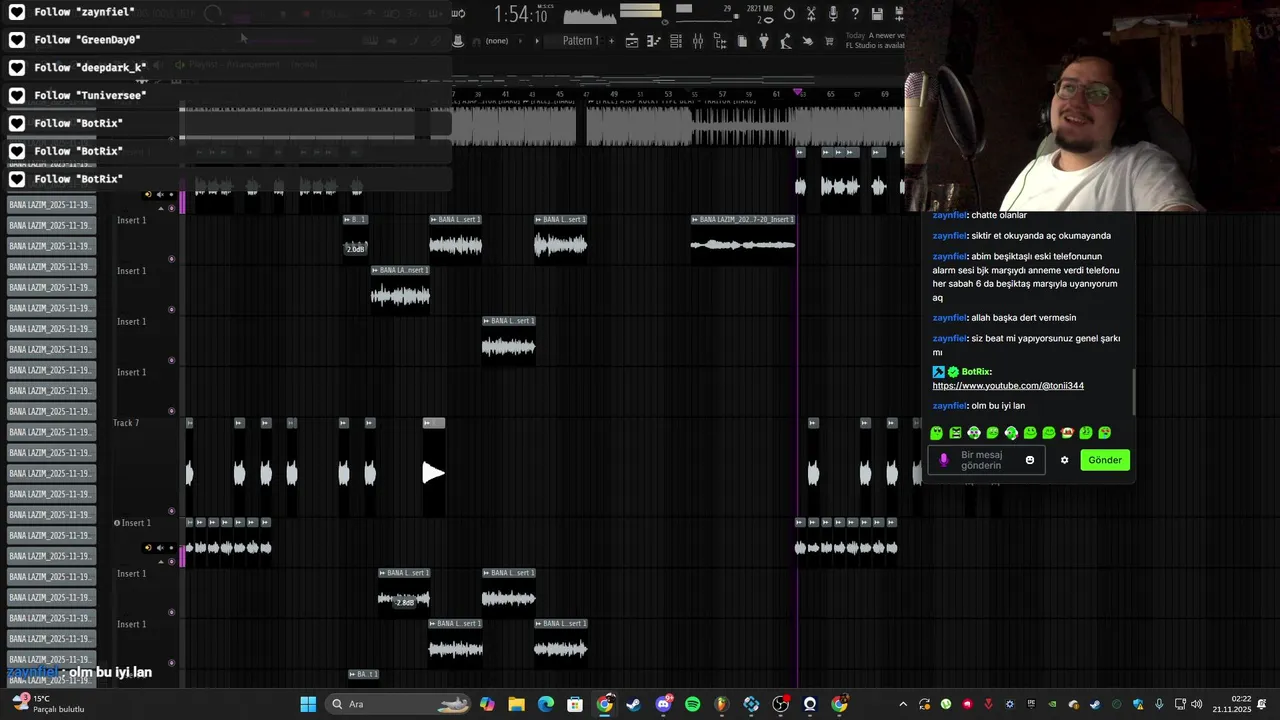Click the time display 1:54:10
1280x720 pixels.
pyautogui.click(x=521, y=15)
